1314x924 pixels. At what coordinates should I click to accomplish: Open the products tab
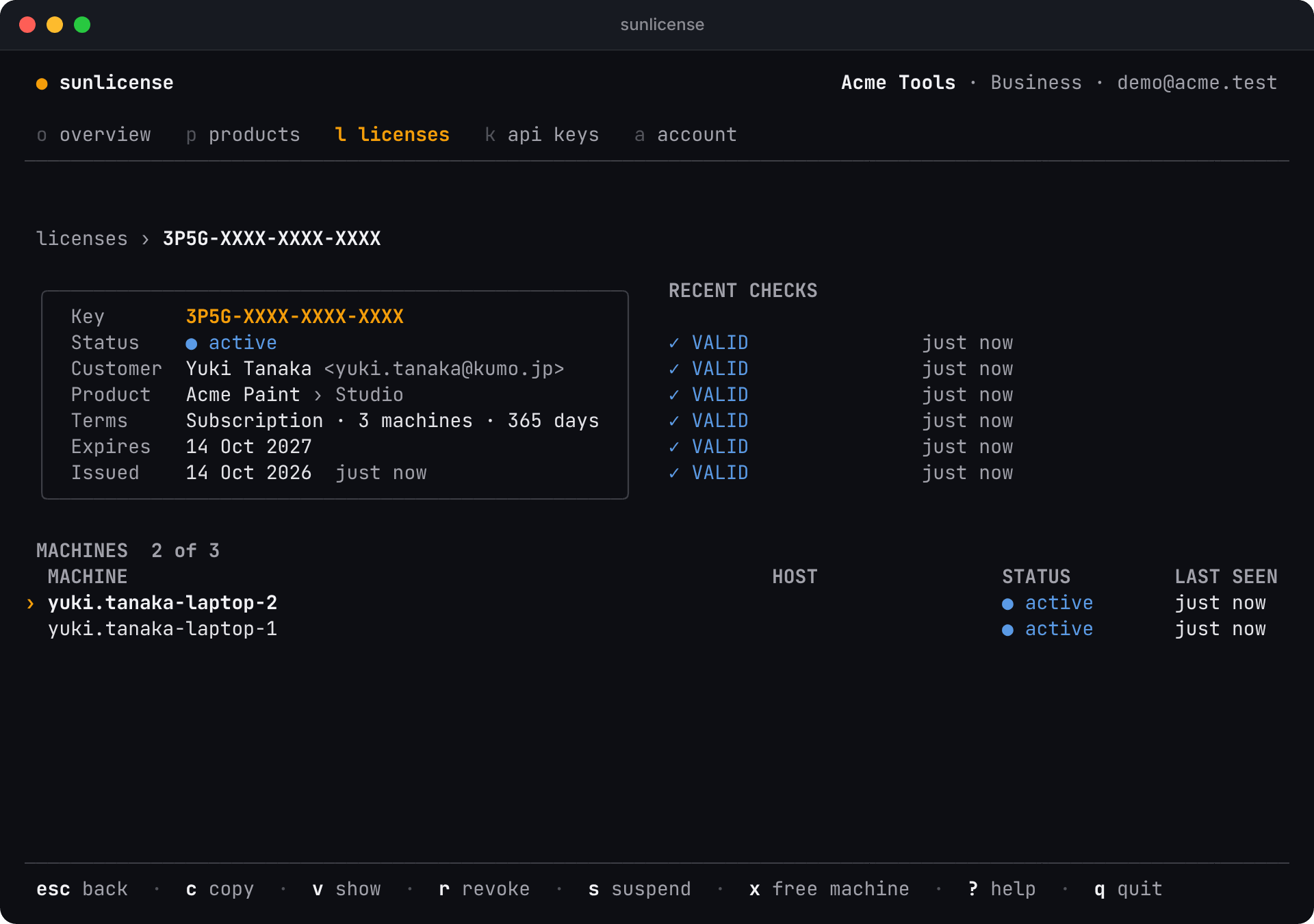coord(243,135)
